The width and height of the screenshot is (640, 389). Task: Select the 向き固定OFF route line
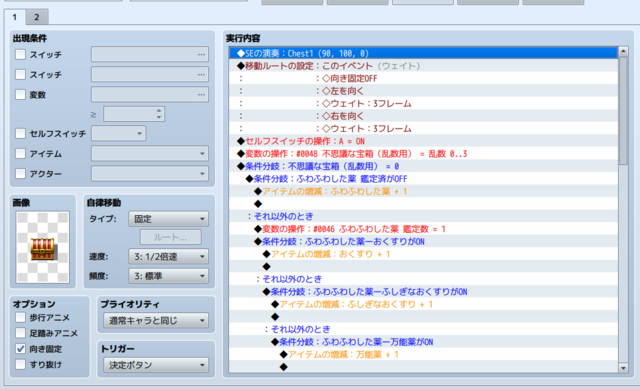(x=423, y=78)
